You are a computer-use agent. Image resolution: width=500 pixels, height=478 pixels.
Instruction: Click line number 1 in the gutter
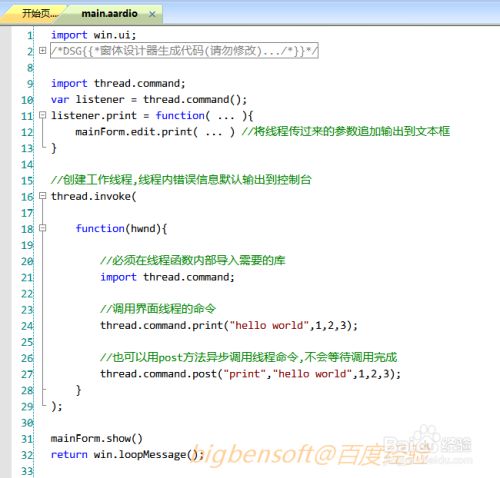point(30,35)
